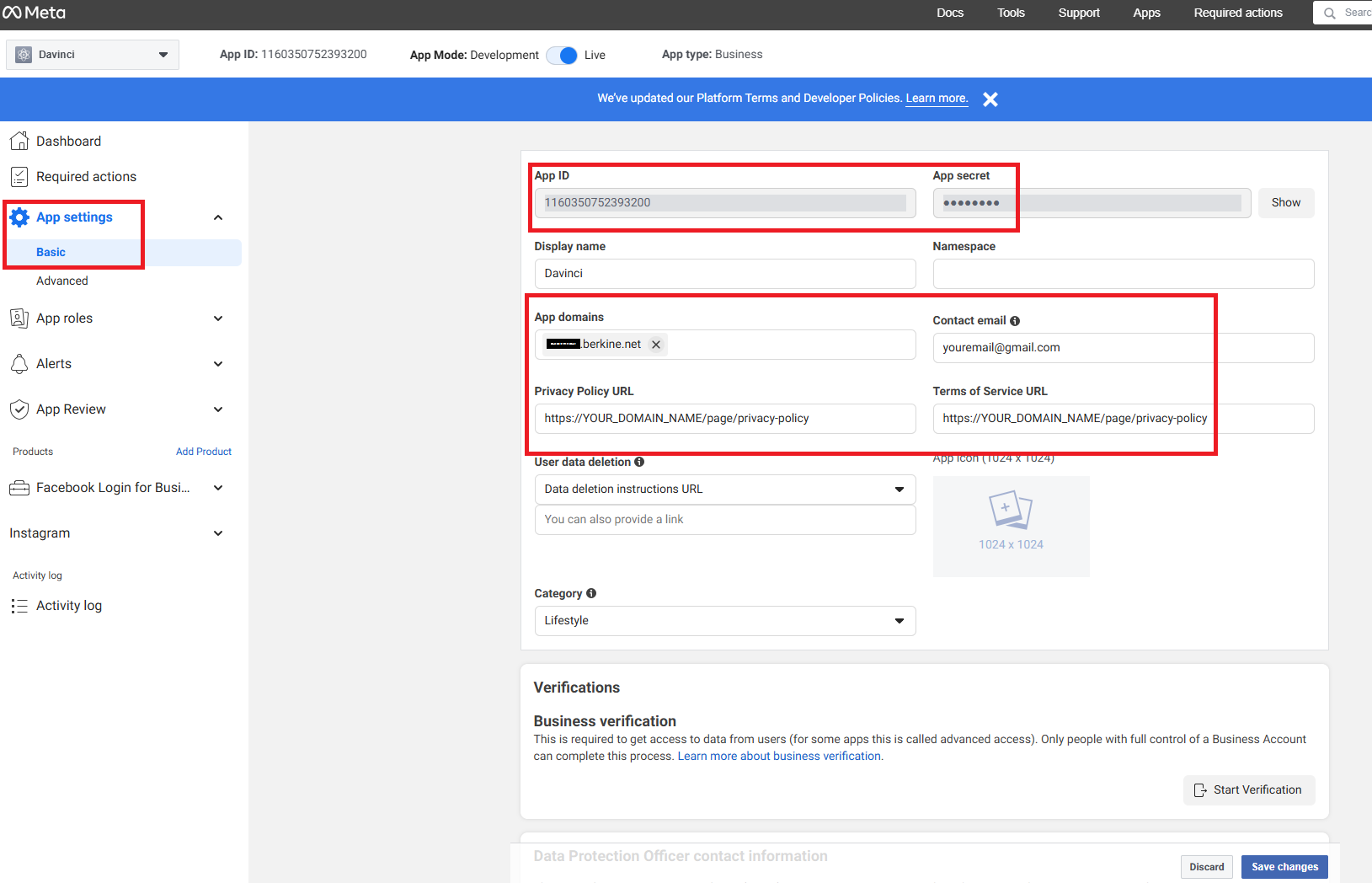Click the search magnifier icon
1372x883 pixels.
coord(1330,13)
